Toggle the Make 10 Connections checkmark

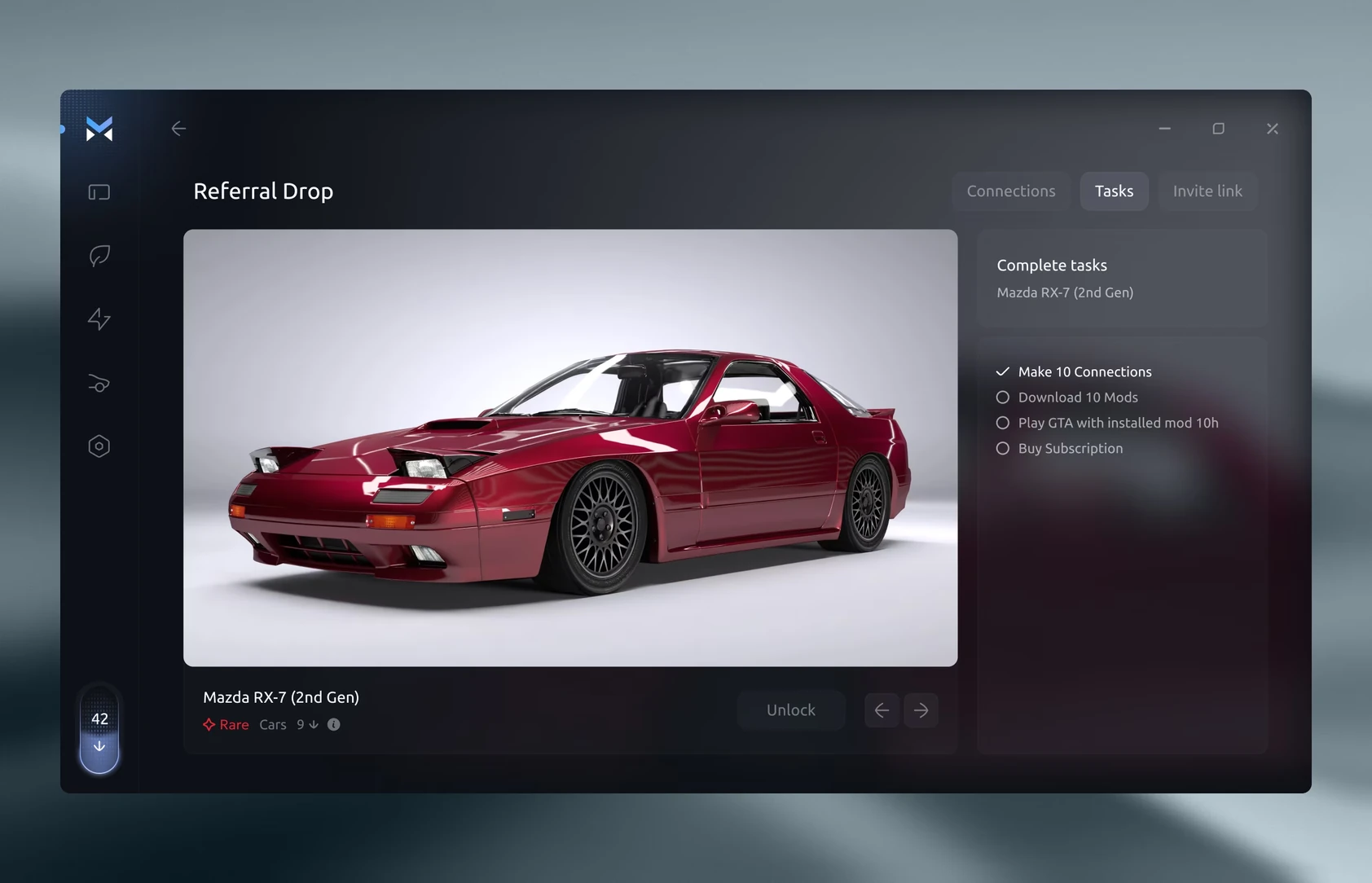[1003, 371]
